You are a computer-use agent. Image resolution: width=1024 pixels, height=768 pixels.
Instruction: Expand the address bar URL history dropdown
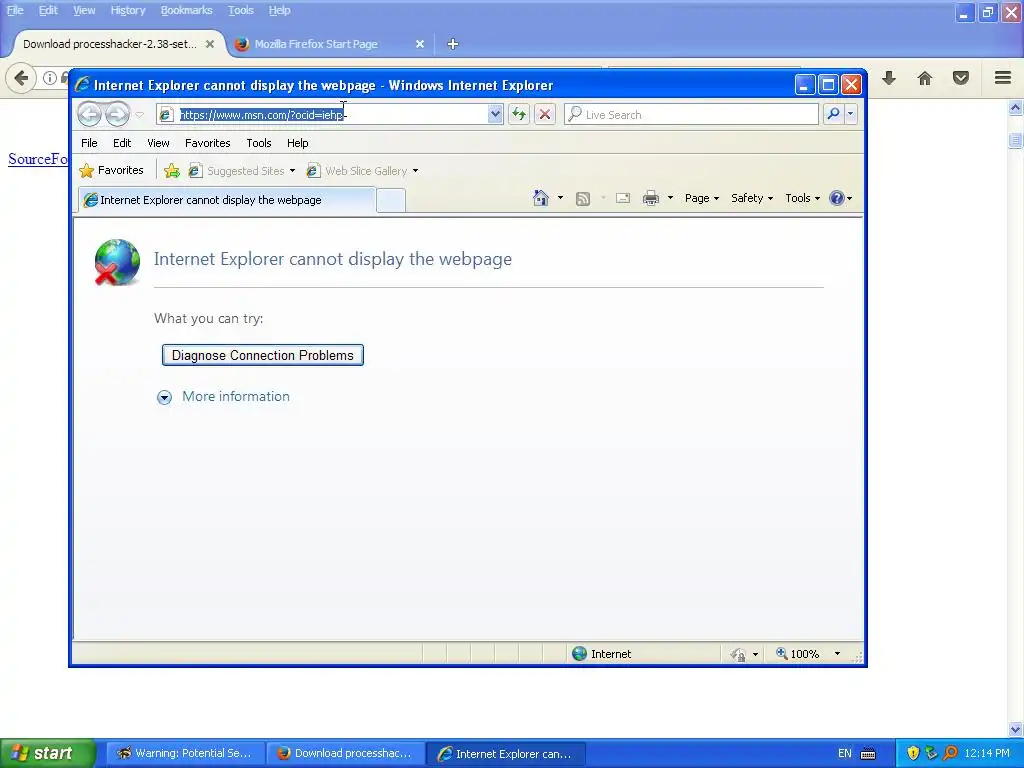point(495,115)
